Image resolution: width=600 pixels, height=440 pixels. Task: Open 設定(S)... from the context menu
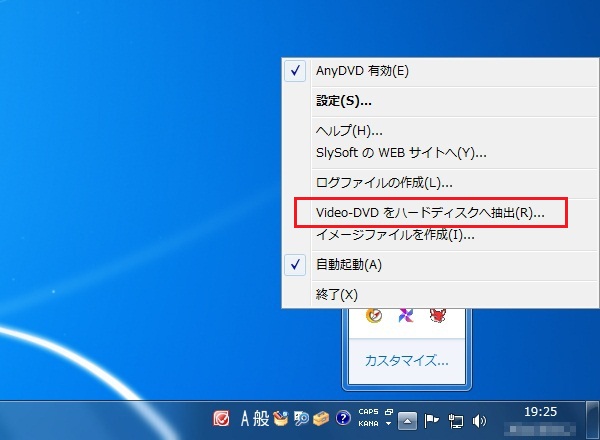coord(440,101)
